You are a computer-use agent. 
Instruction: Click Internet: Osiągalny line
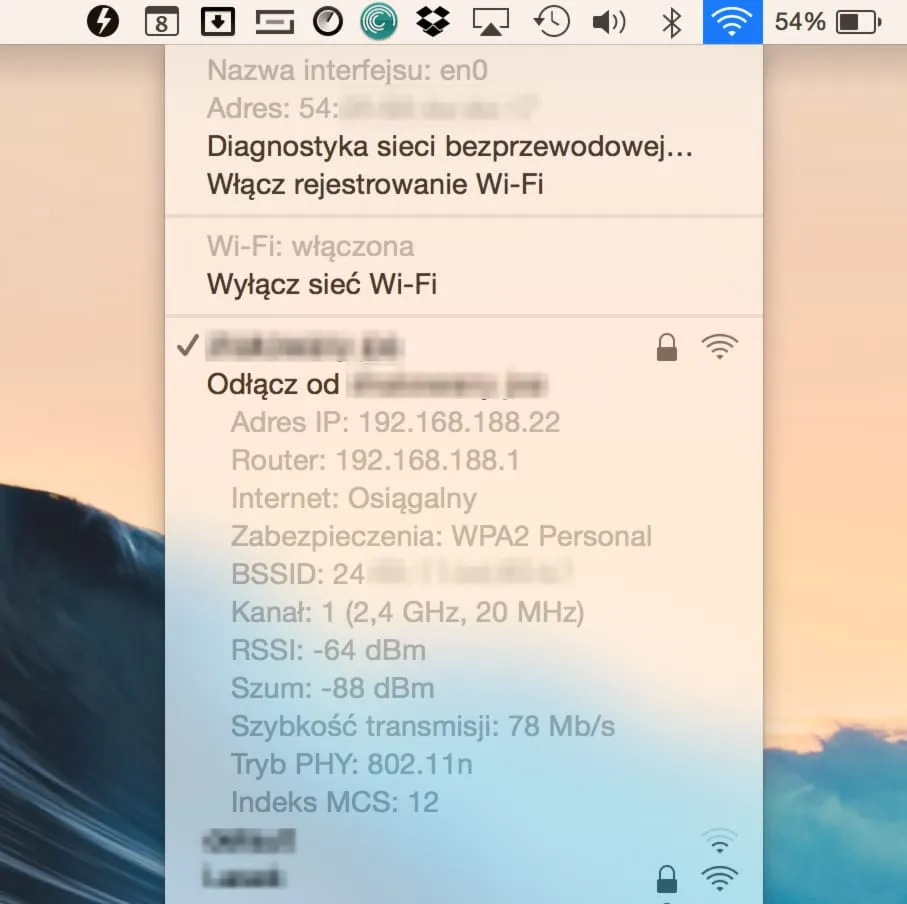tap(463, 499)
